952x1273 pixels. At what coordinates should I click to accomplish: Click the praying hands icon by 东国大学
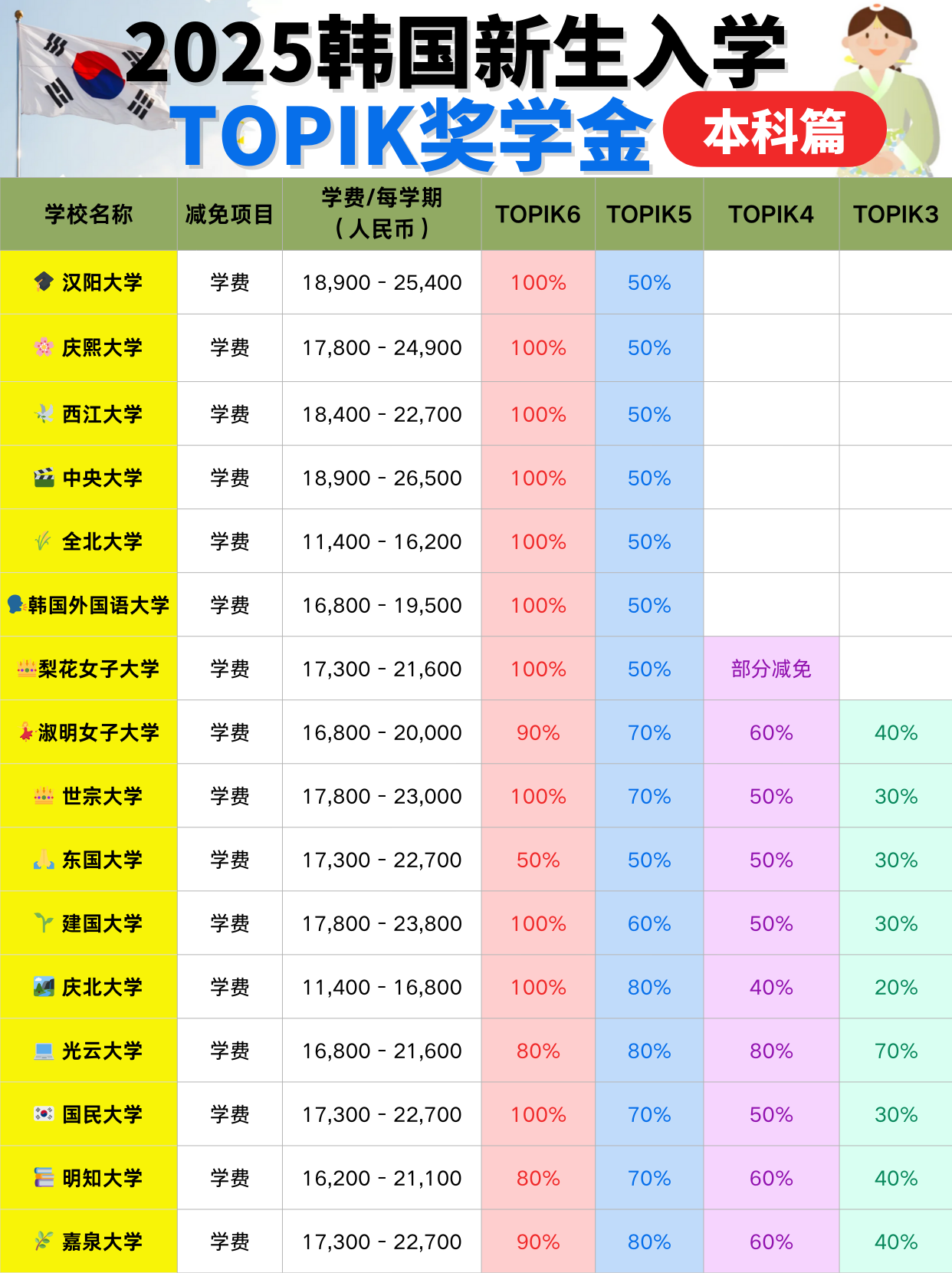click(x=44, y=860)
